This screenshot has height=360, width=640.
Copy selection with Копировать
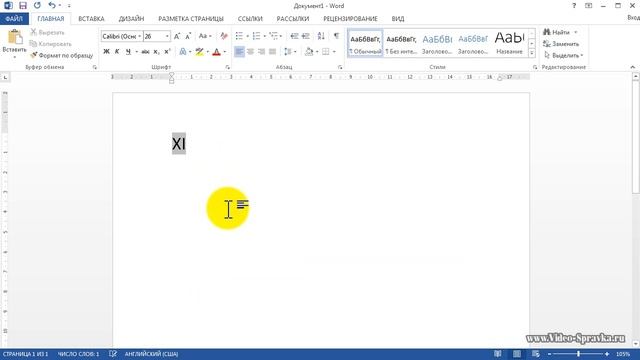click(51, 44)
